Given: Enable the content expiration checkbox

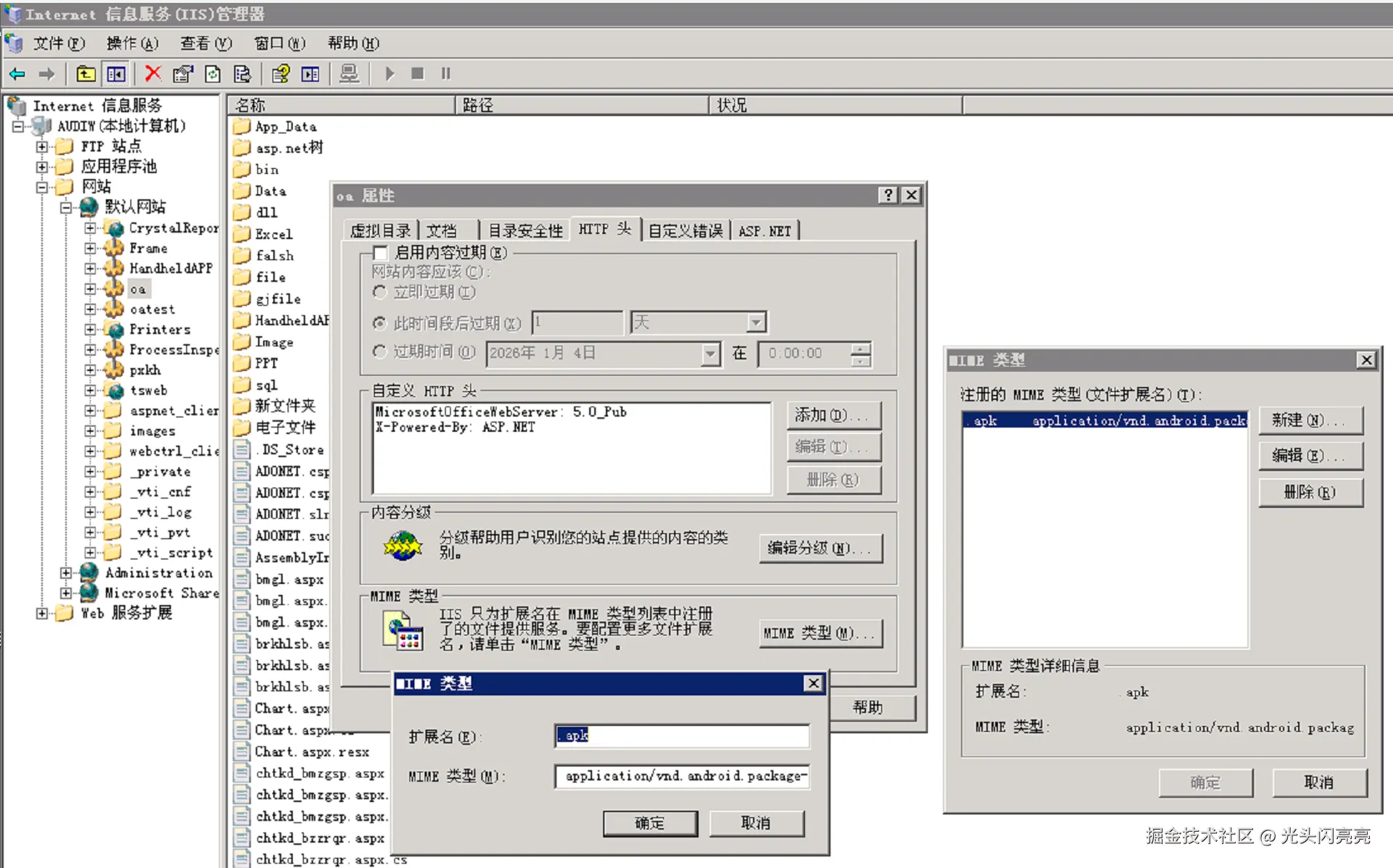Looking at the screenshot, I should point(380,253).
